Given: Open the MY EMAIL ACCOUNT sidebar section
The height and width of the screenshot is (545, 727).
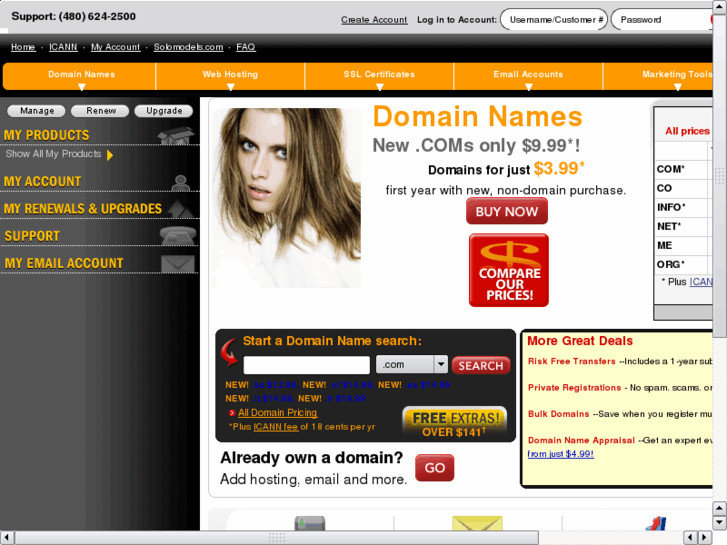Looking at the screenshot, I should click(64, 263).
